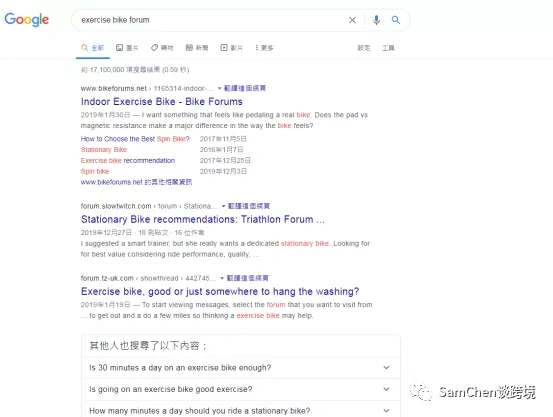Expand 'Is 30 minutes a day on an exercise bike enough?'
Image resolution: width=553 pixels, height=417 pixels.
click(x=241, y=368)
